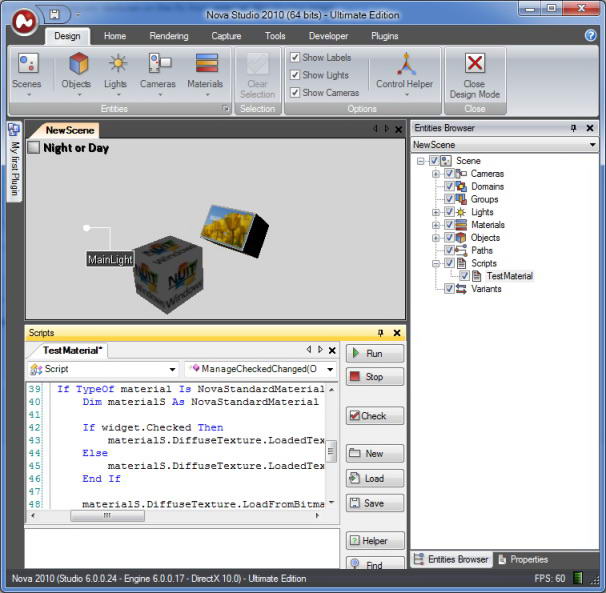Uncheck the Materials tree checkbox
The height and width of the screenshot is (593, 606).
pos(449,225)
